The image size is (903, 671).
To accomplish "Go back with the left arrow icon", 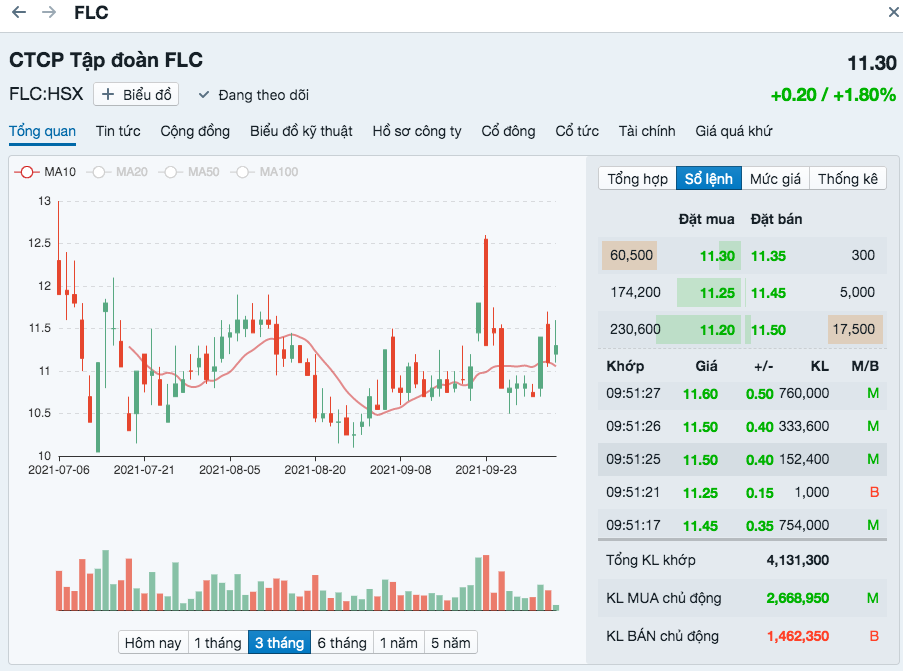I will 19,12.
